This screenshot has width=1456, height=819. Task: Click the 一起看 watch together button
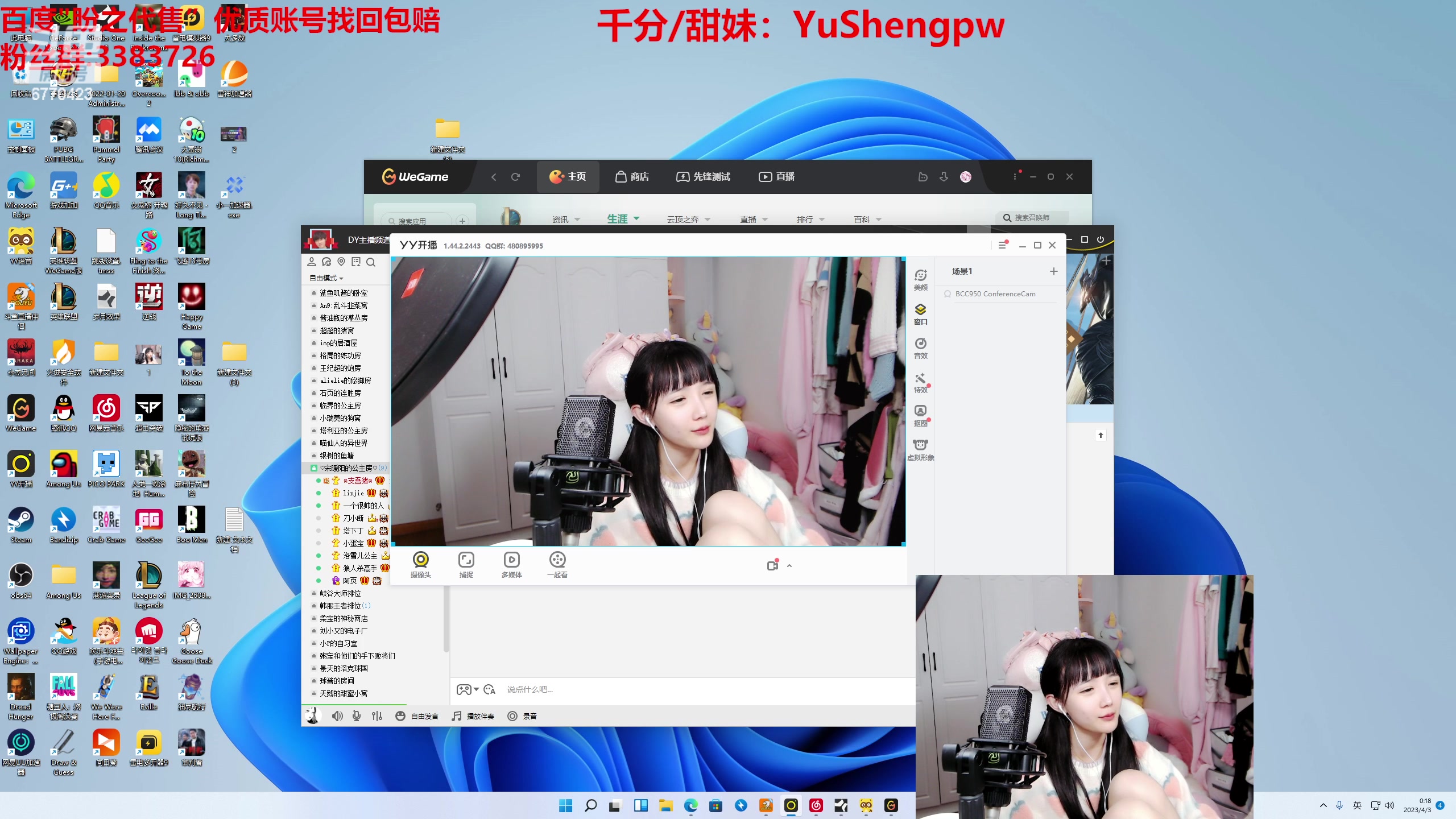coord(557,564)
